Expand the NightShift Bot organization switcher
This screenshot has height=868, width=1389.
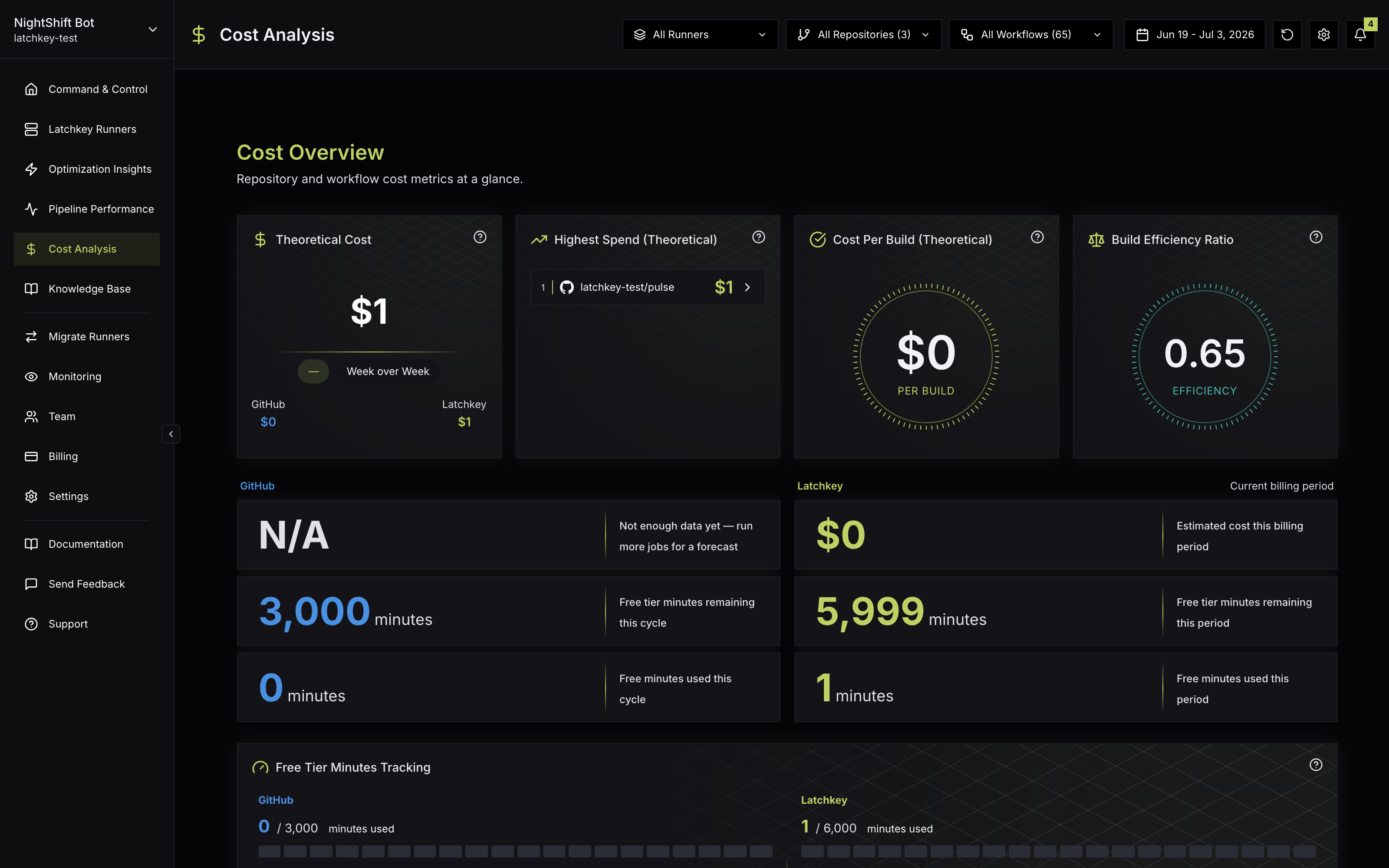click(87, 29)
